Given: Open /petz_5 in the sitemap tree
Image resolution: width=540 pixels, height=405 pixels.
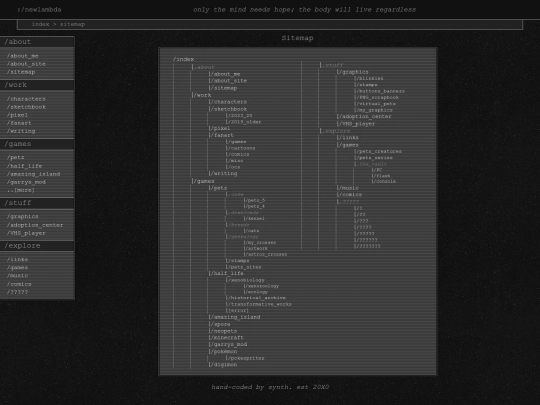Looking at the screenshot, I should pos(255,200).
